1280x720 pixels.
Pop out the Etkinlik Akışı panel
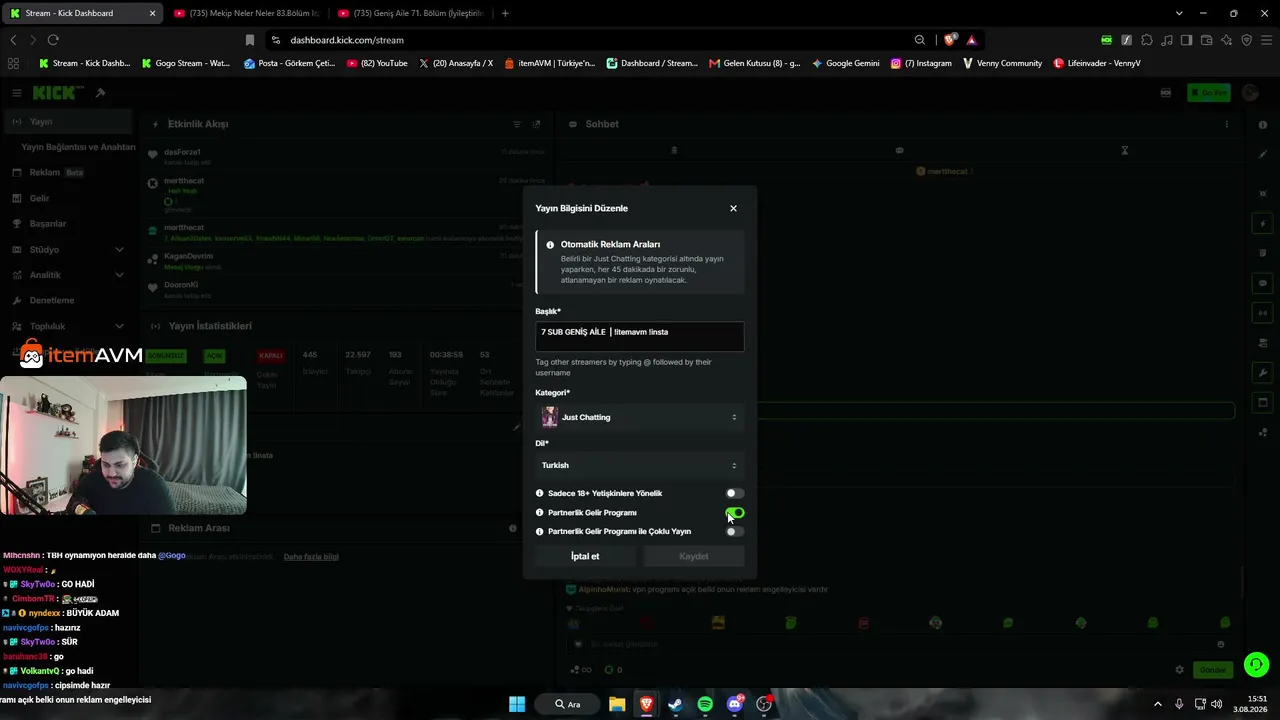coord(536,124)
